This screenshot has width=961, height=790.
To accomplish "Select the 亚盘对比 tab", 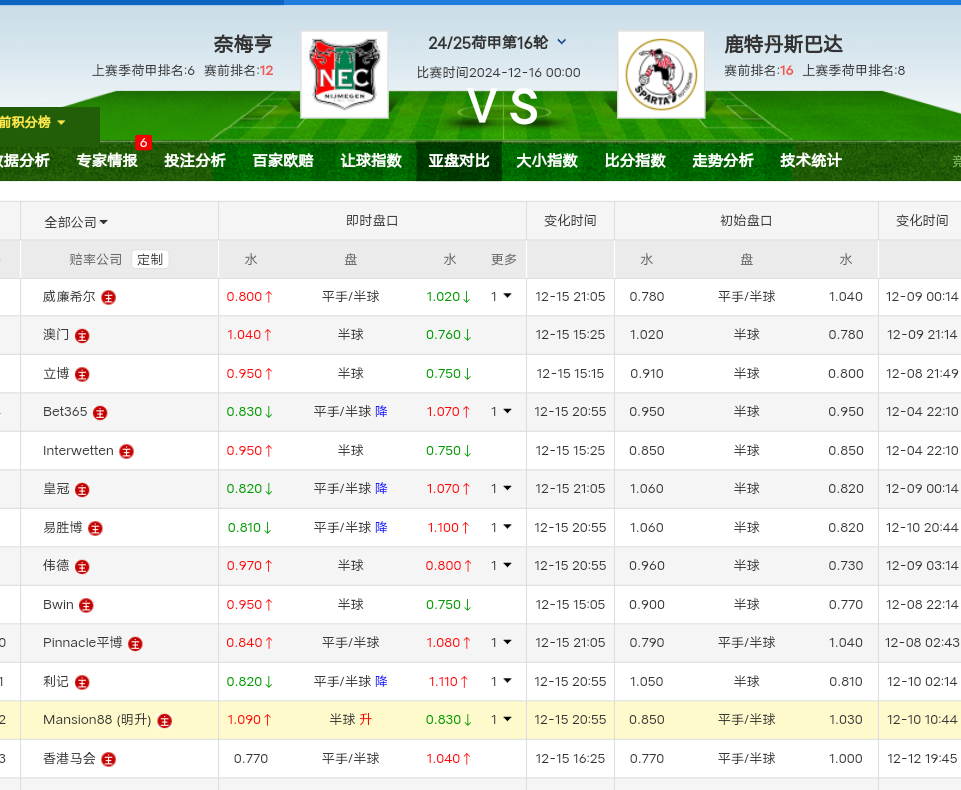I will pos(459,161).
